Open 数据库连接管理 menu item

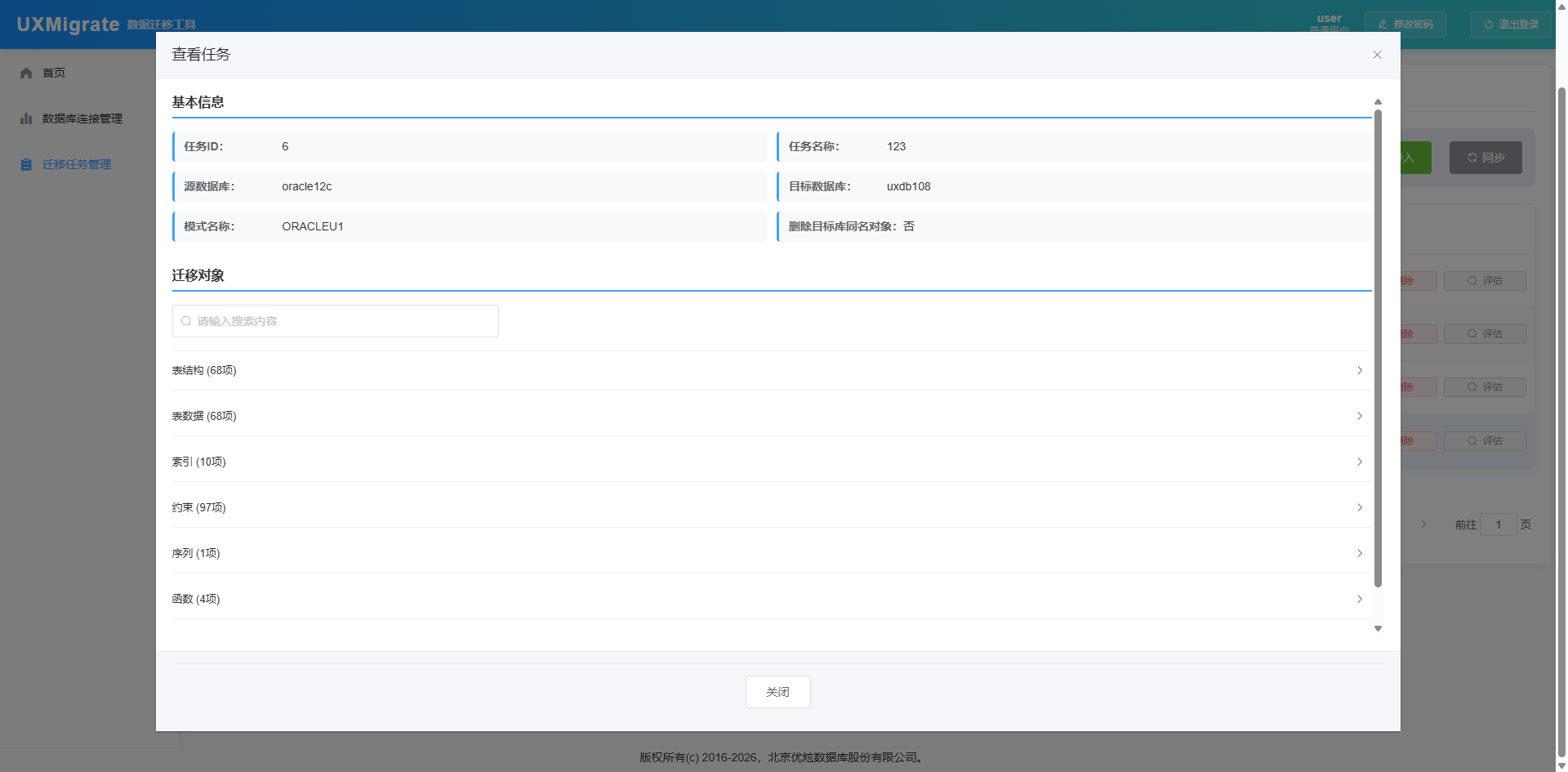82,118
